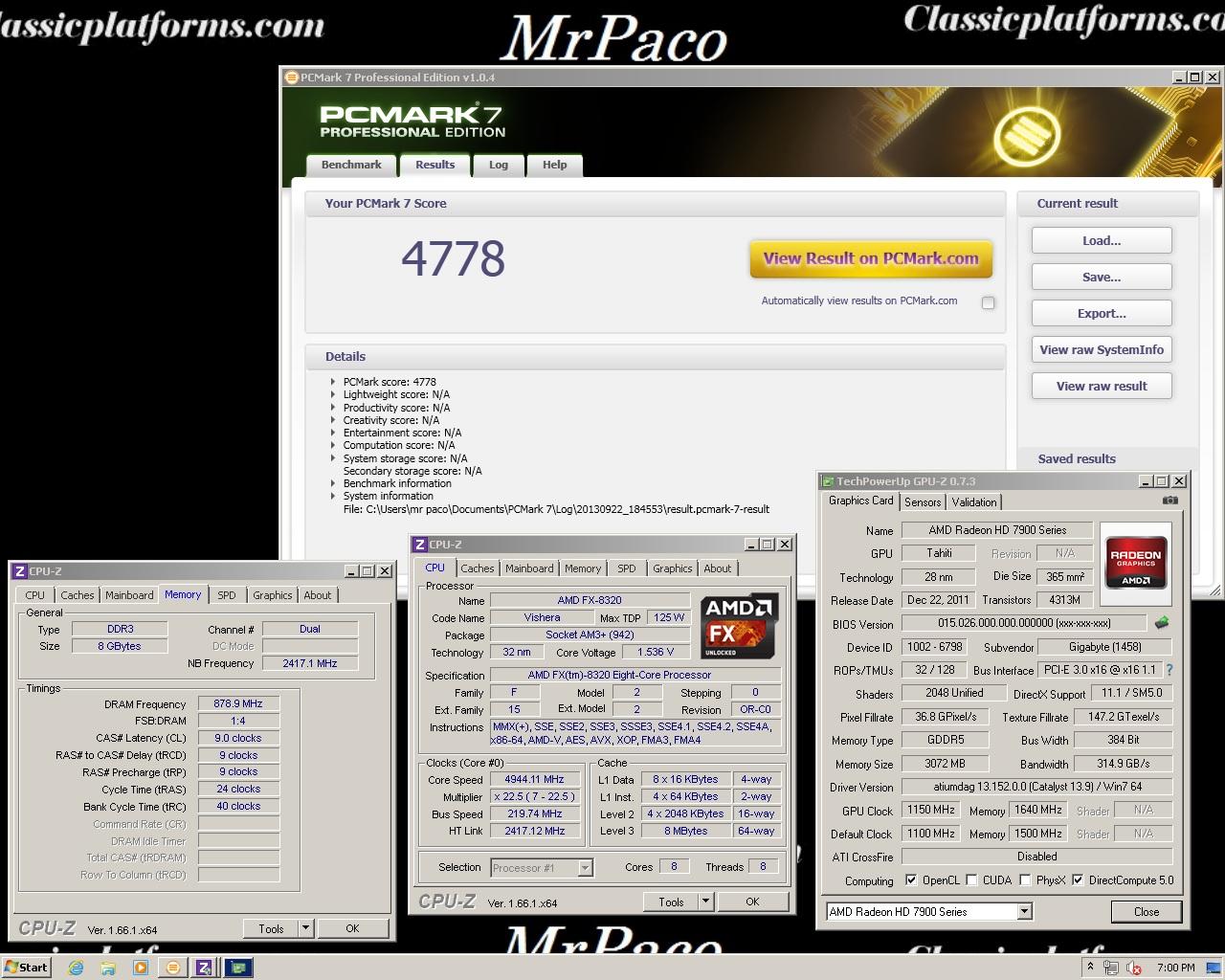
Task: Open Tools dropdown arrow in CPU-Z CPU window
Action: [x=705, y=902]
